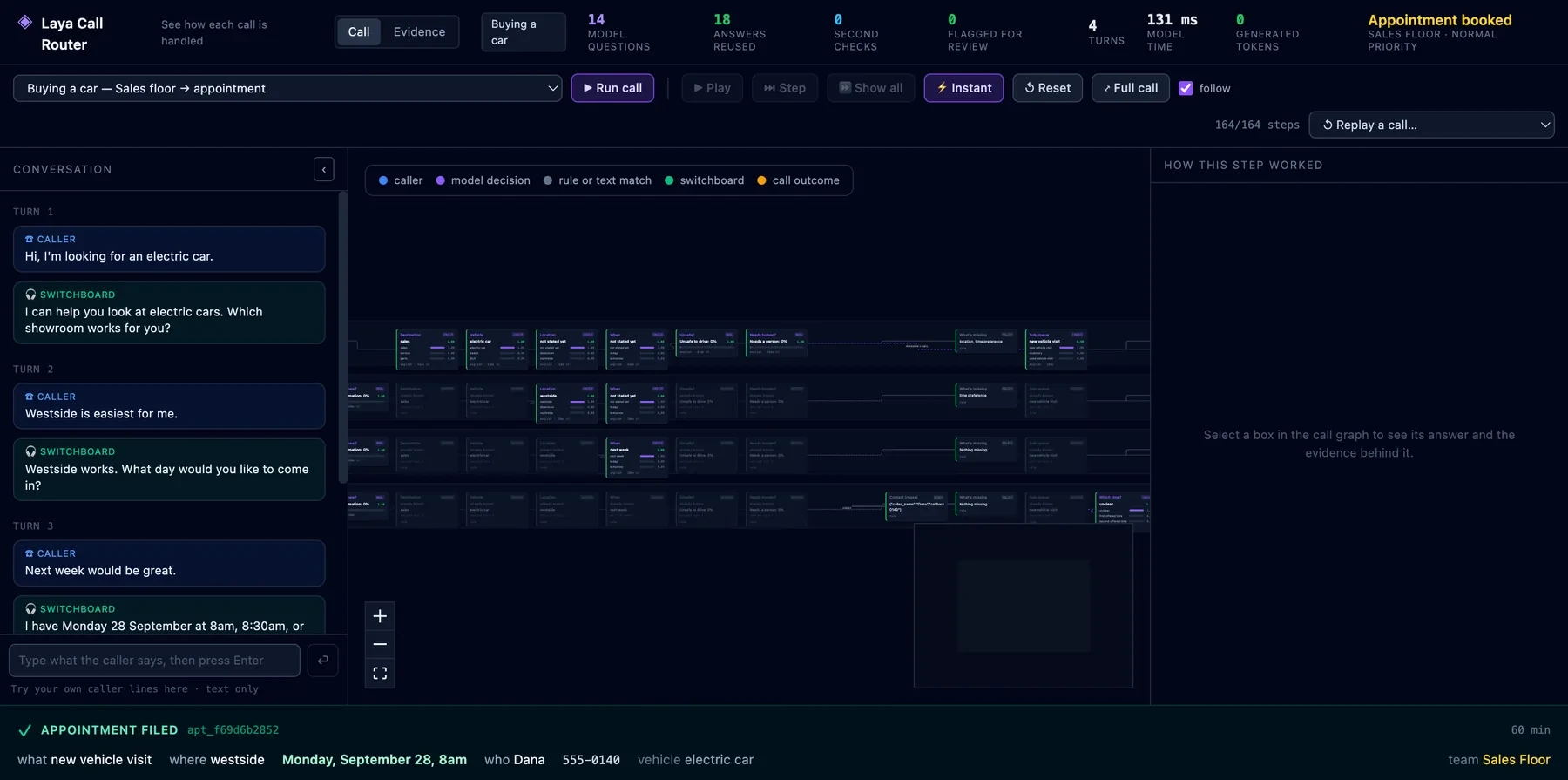The width and height of the screenshot is (1568, 780).
Task: Select the 'Westside is easiest for me' caller message
Action: pyautogui.click(x=169, y=406)
